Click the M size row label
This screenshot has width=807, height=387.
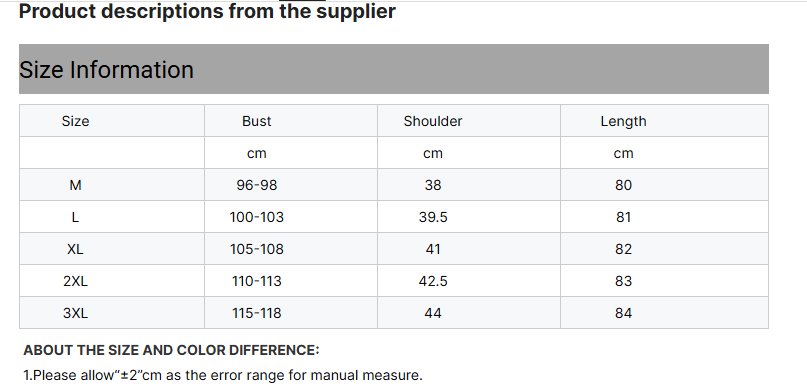coord(75,185)
